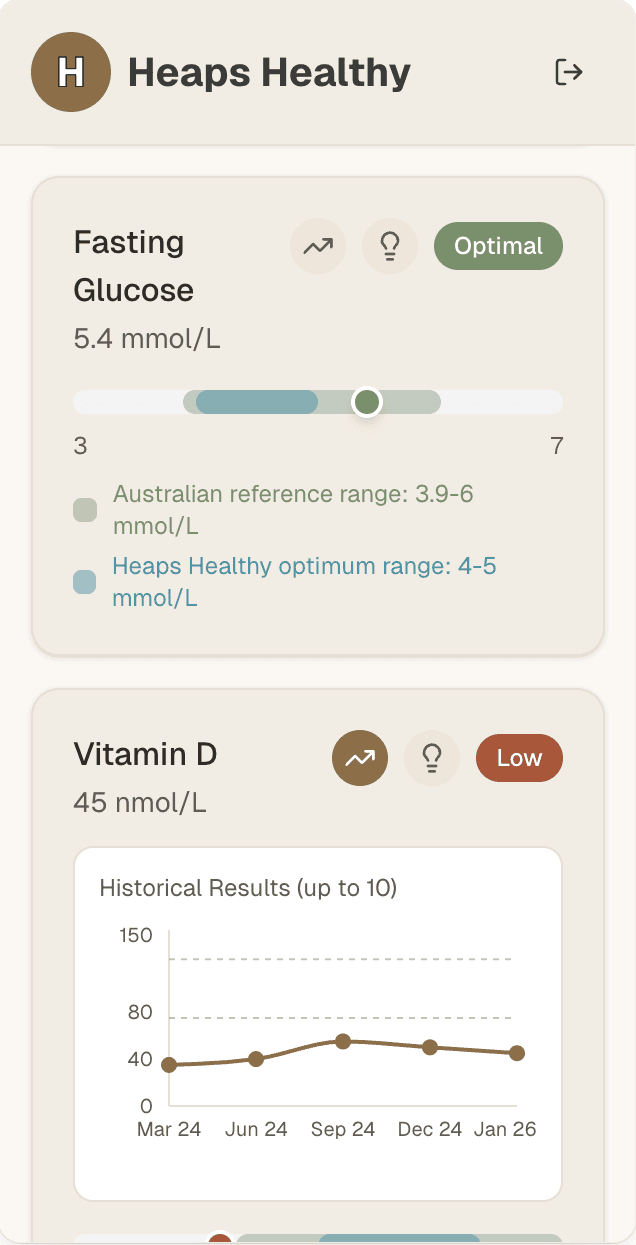This screenshot has width=636, height=1245.
Task: Select the glucose value marker on the range slider
Action: pos(366,402)
